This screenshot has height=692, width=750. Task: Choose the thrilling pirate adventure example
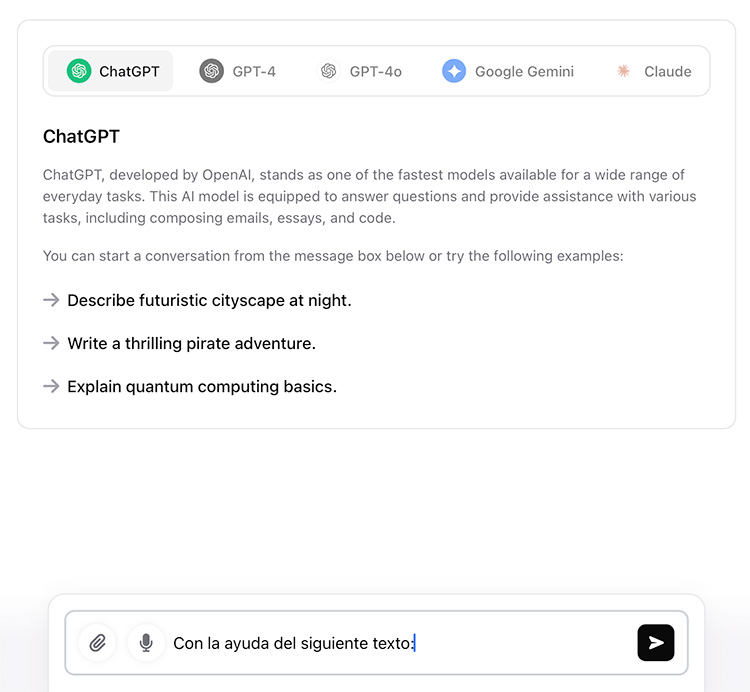[x=191, y=343]
